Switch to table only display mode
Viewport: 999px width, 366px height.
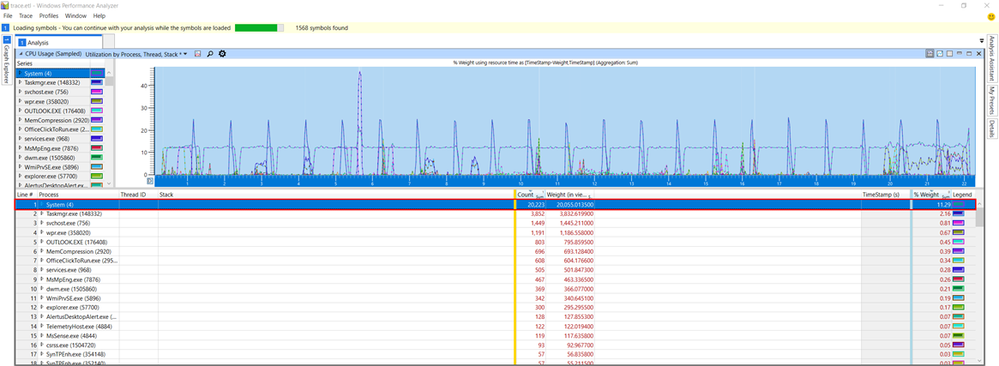point(949,54)
